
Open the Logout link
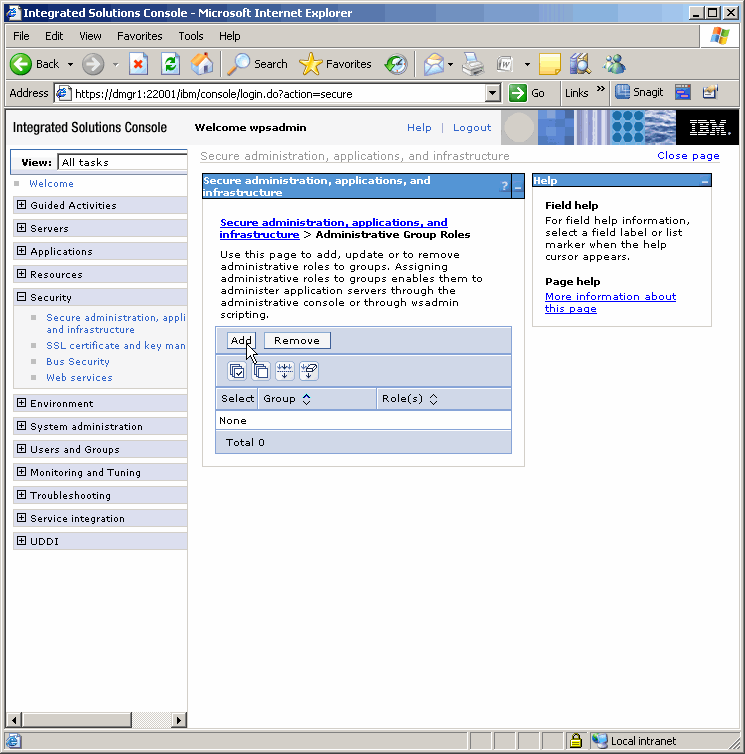coord(472,128)
